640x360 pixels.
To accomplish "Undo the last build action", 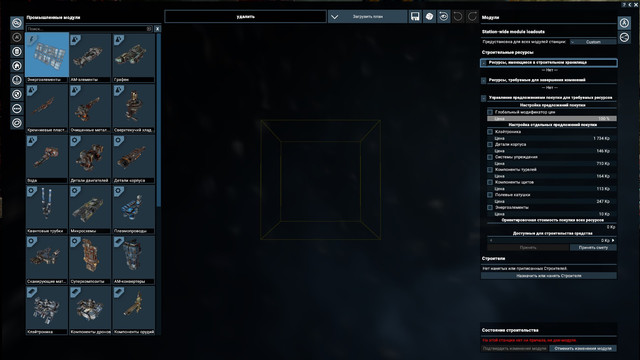I will coord(458,16).
